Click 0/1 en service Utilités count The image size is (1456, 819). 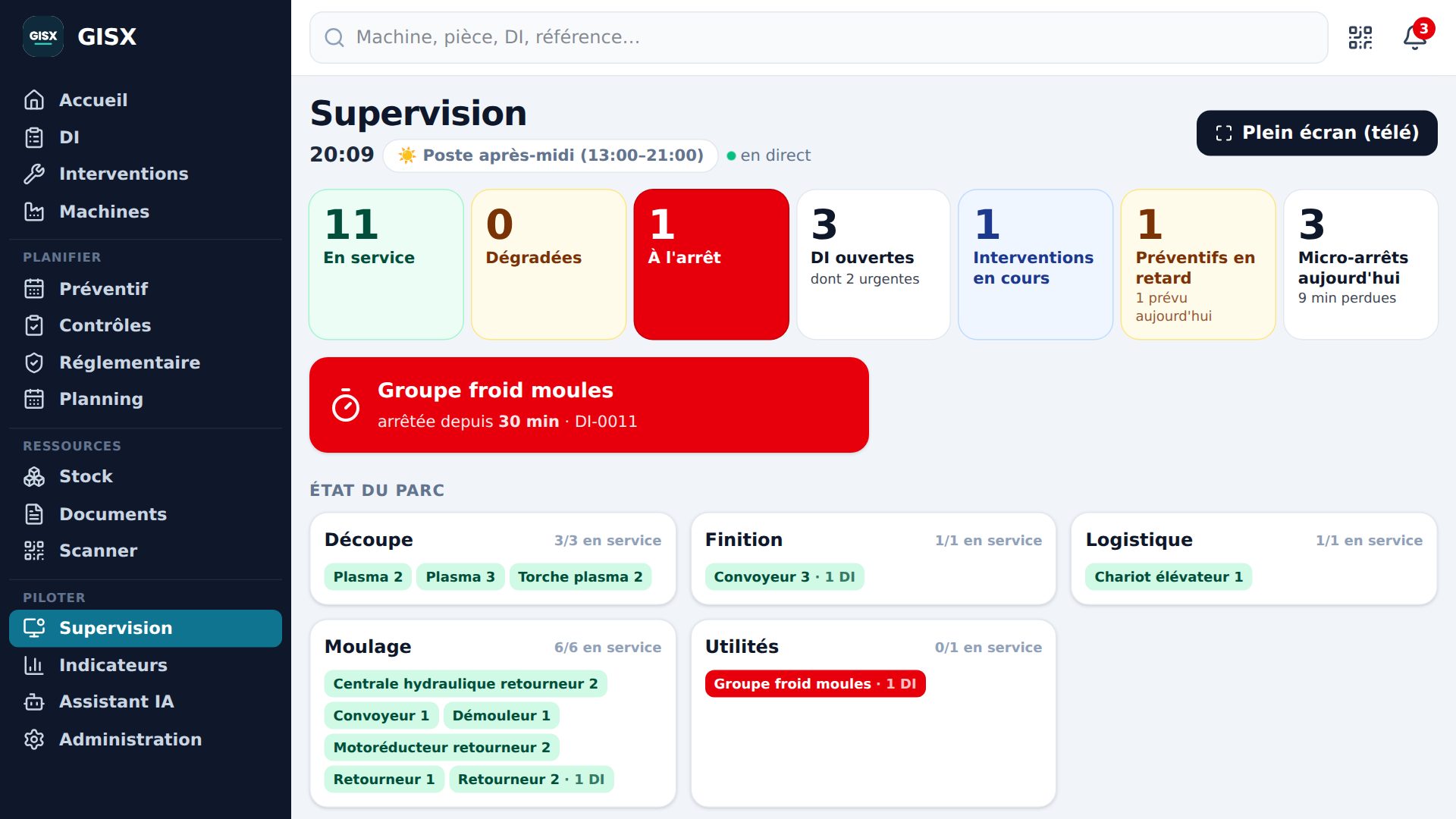point(988,648)
